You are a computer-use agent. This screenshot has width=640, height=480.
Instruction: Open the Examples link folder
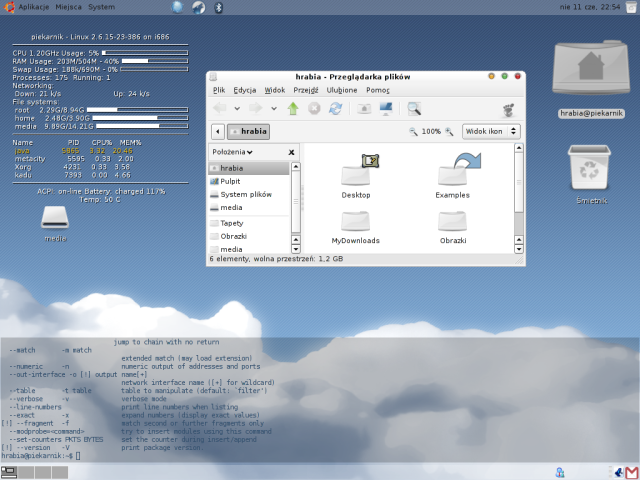click(453, 176)
